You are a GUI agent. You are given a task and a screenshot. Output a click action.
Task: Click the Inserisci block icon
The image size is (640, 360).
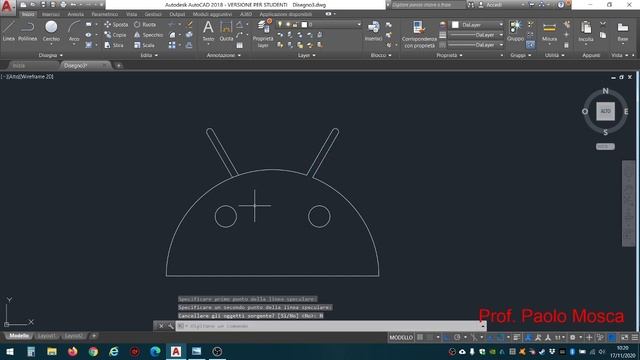pyautogui.click(x=373, y=31)
